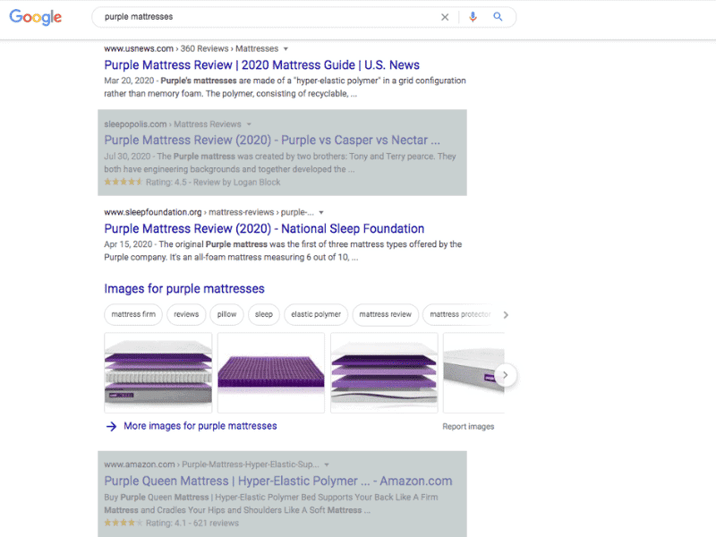This screenshot has width=716, height=537.
Task: Click www.sleepfoundation.org breadcrumb URL text
Action: pyautogui.click(x=153, y=212)
